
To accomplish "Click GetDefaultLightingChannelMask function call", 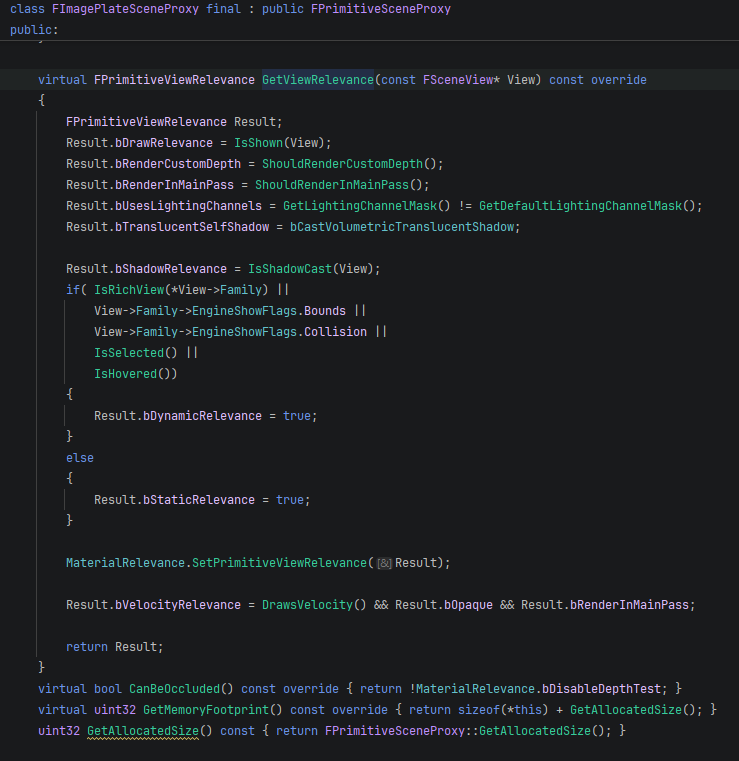I will point(580,206).
